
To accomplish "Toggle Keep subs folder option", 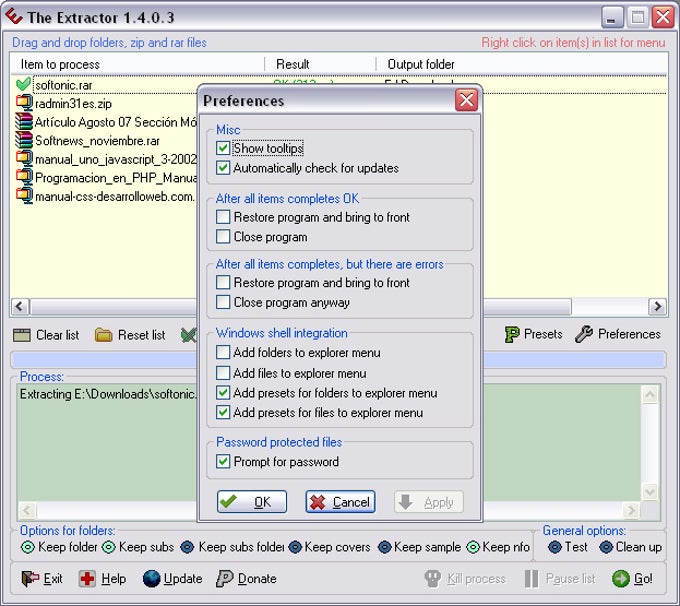I will [x=187, y=547].
